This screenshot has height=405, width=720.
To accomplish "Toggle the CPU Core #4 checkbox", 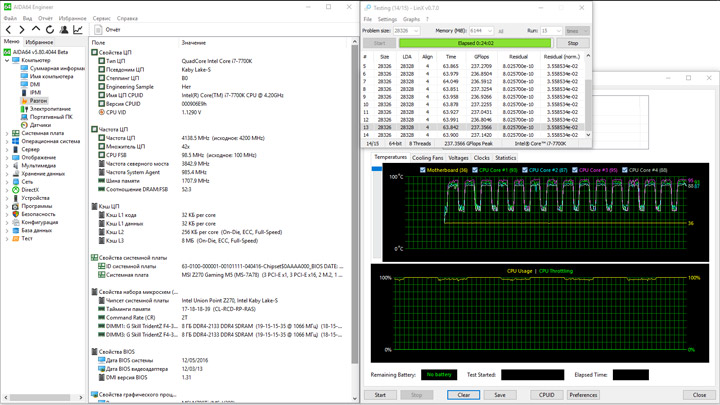I will click(627, 170).
